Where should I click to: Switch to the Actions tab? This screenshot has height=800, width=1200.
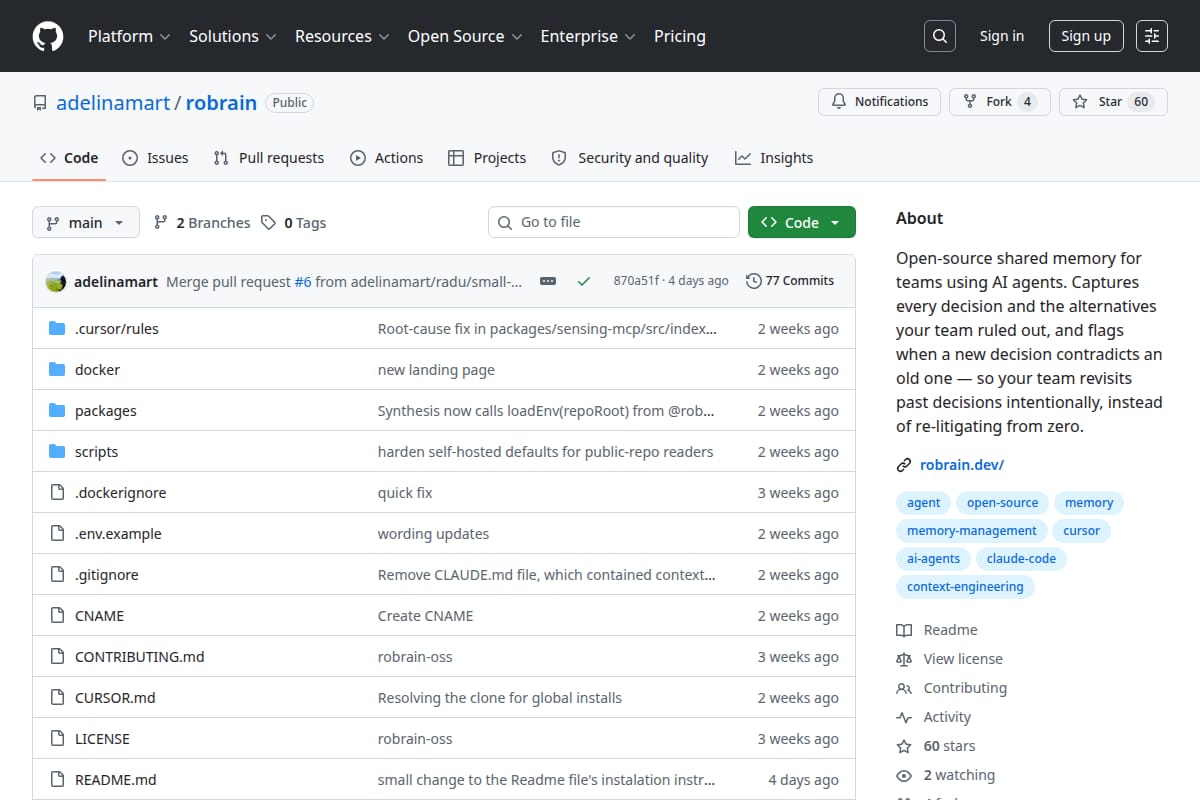tap(386, 158)
